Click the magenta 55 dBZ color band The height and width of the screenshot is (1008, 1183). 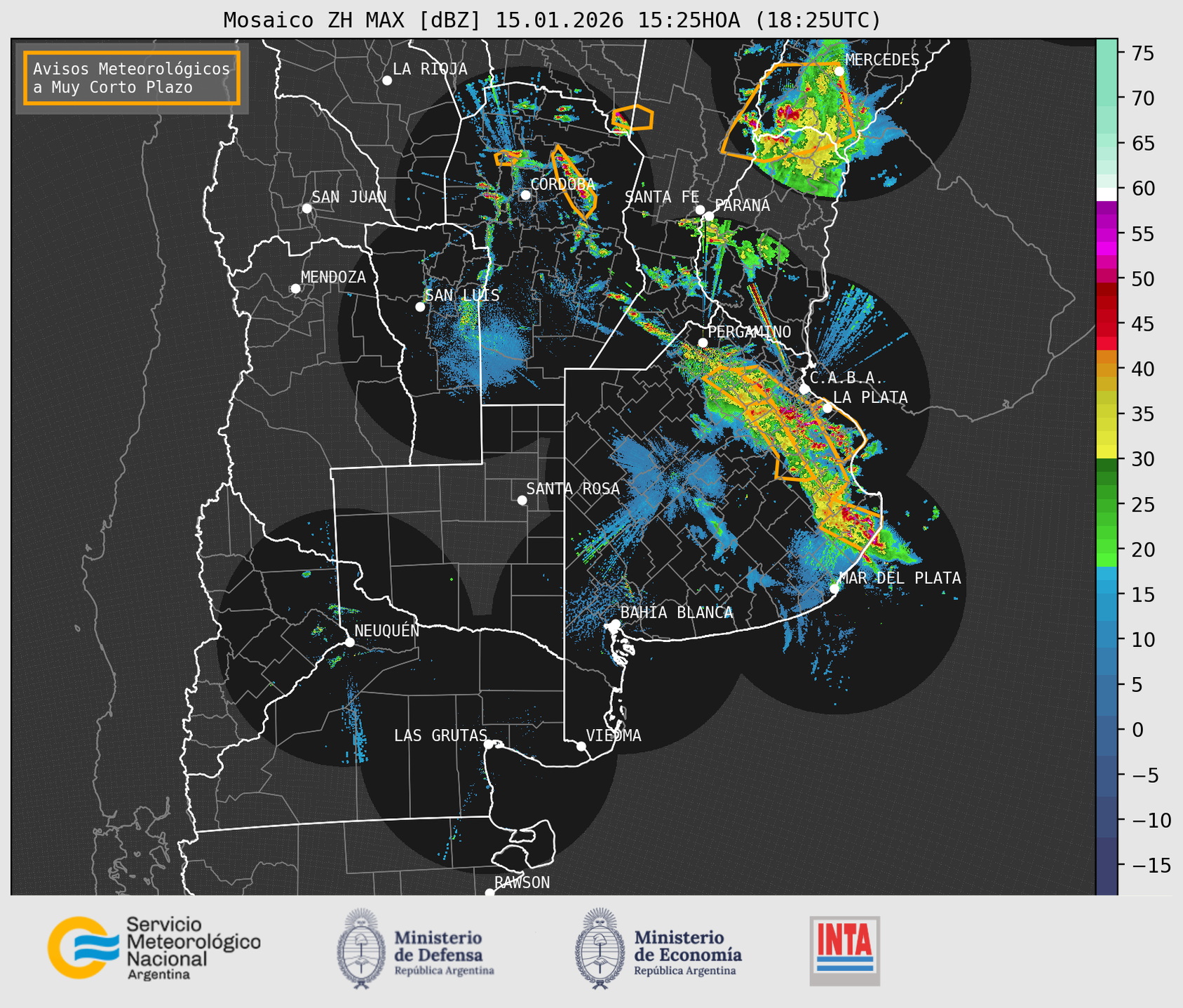[1107, 233]
